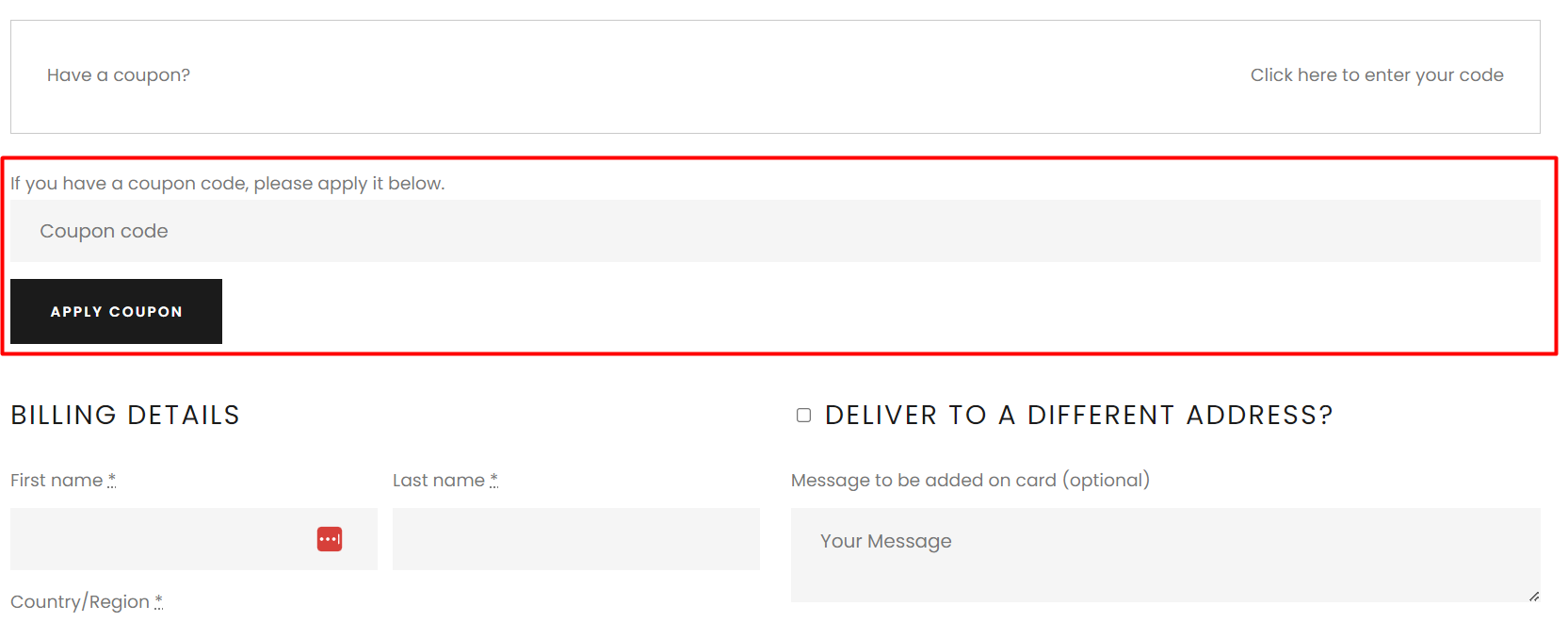
Task: Click the First name label
Action: click(57, 481)
